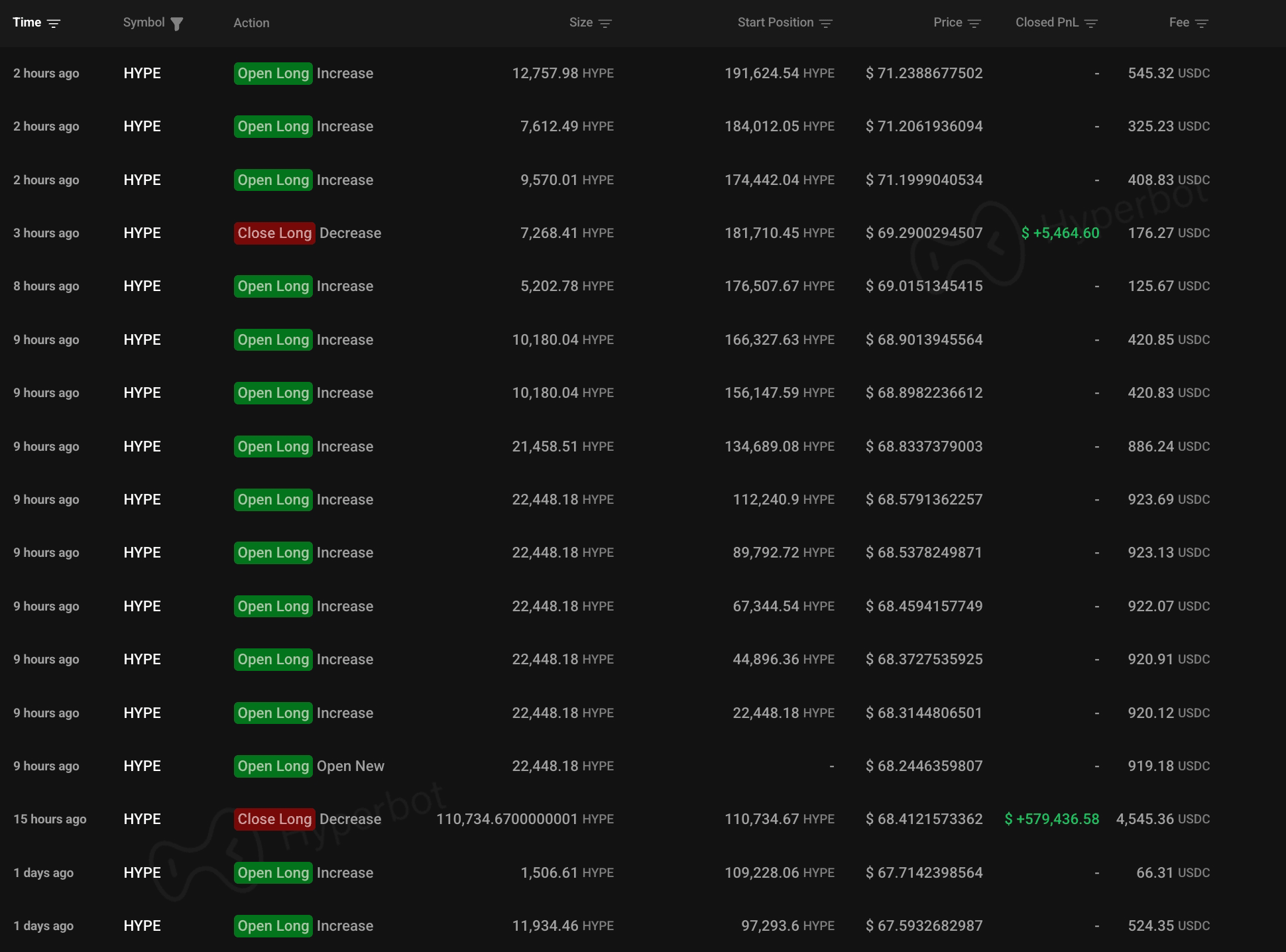Image resolution: width=1286 pixels, height=952 pixels.
Task: Select size 7,612.49 HYPE
Action: tap(567, 126)
